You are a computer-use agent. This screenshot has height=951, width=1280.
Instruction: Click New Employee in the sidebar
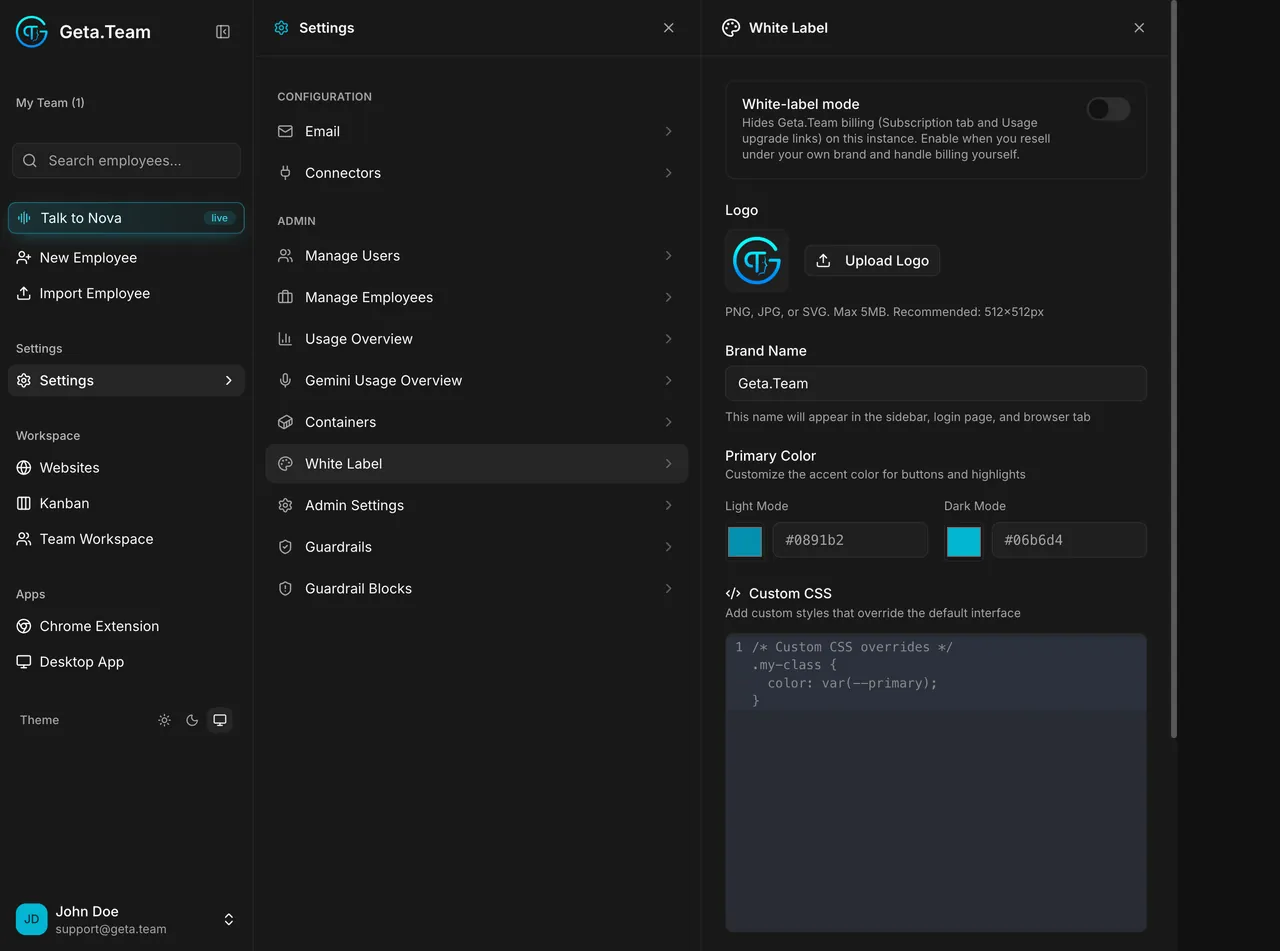pos(126,258)
